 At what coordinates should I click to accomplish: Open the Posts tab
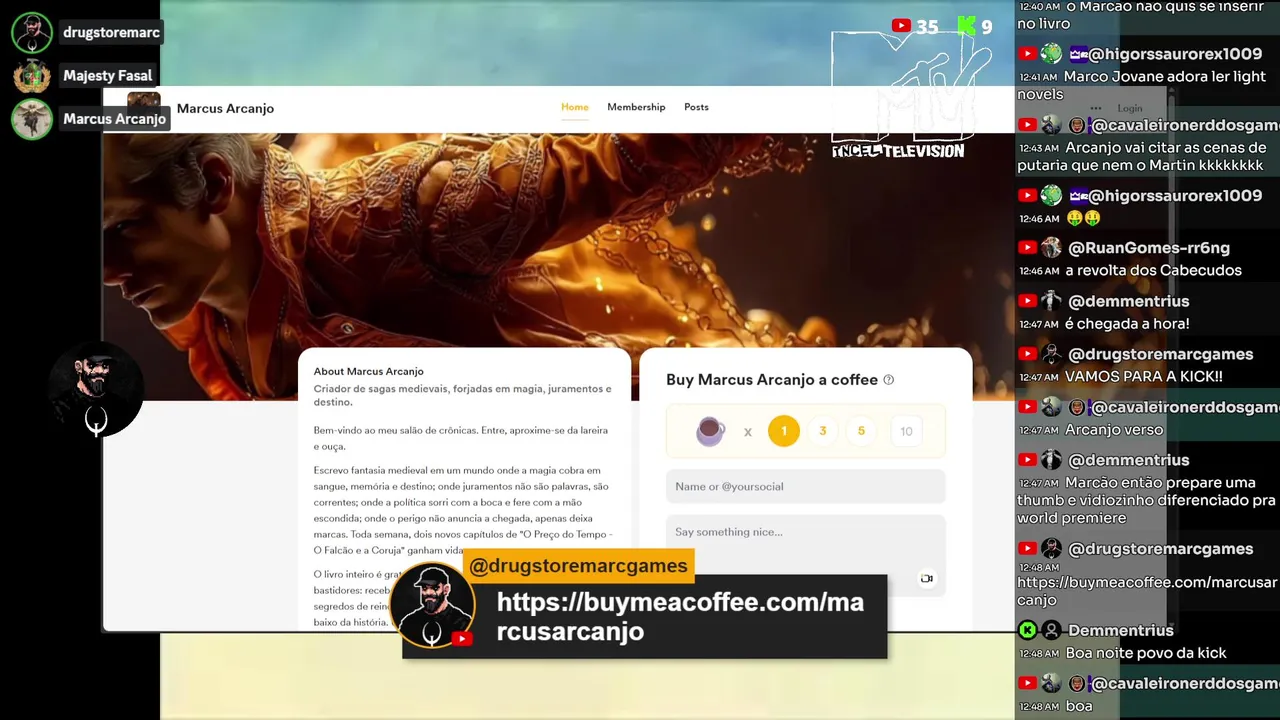pyautogui.click(x=696, y=107)
